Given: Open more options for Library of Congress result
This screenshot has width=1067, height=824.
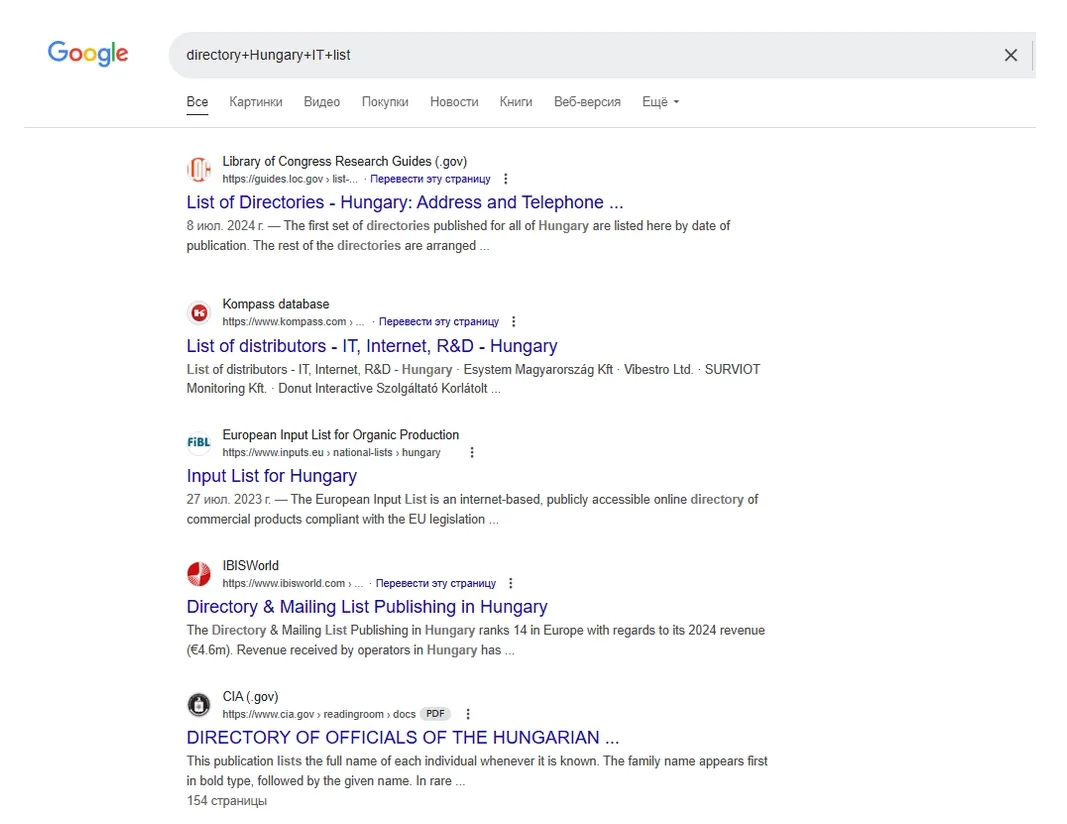Looking at the screenshot, I should (506, 179).
